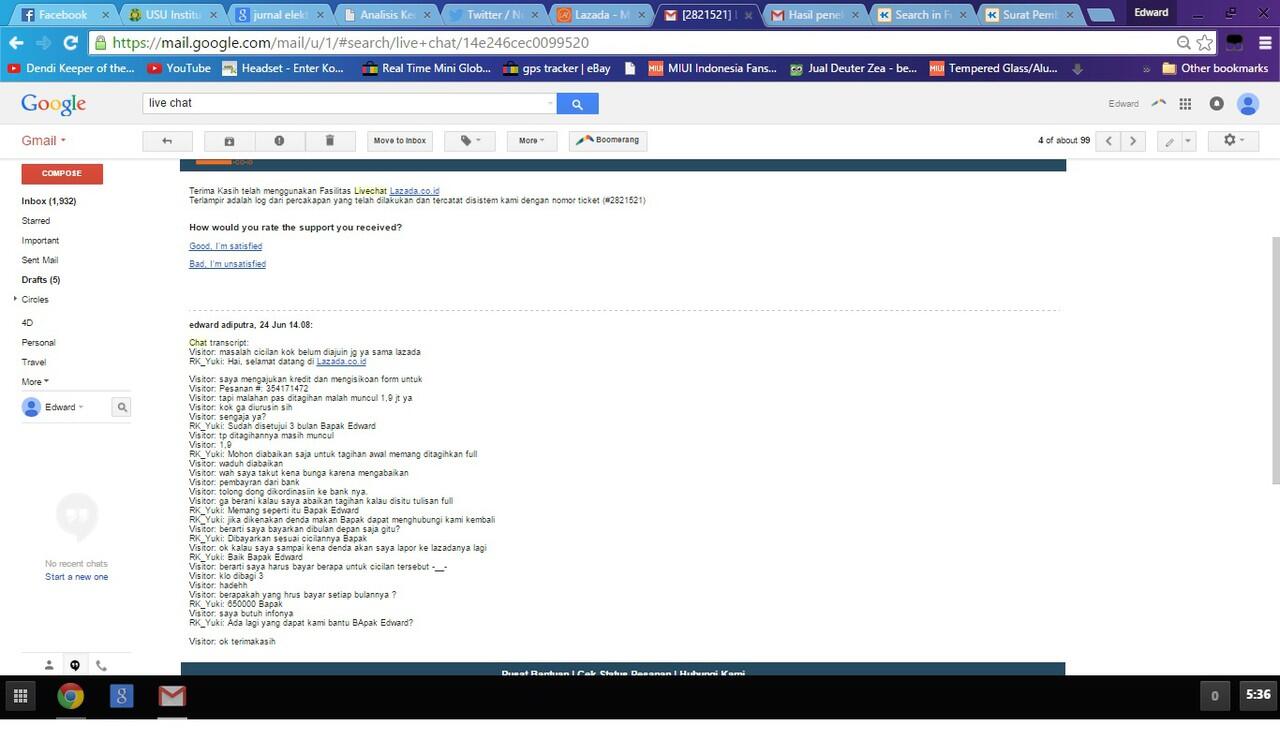Go back to search results arrow

[167, 141]
